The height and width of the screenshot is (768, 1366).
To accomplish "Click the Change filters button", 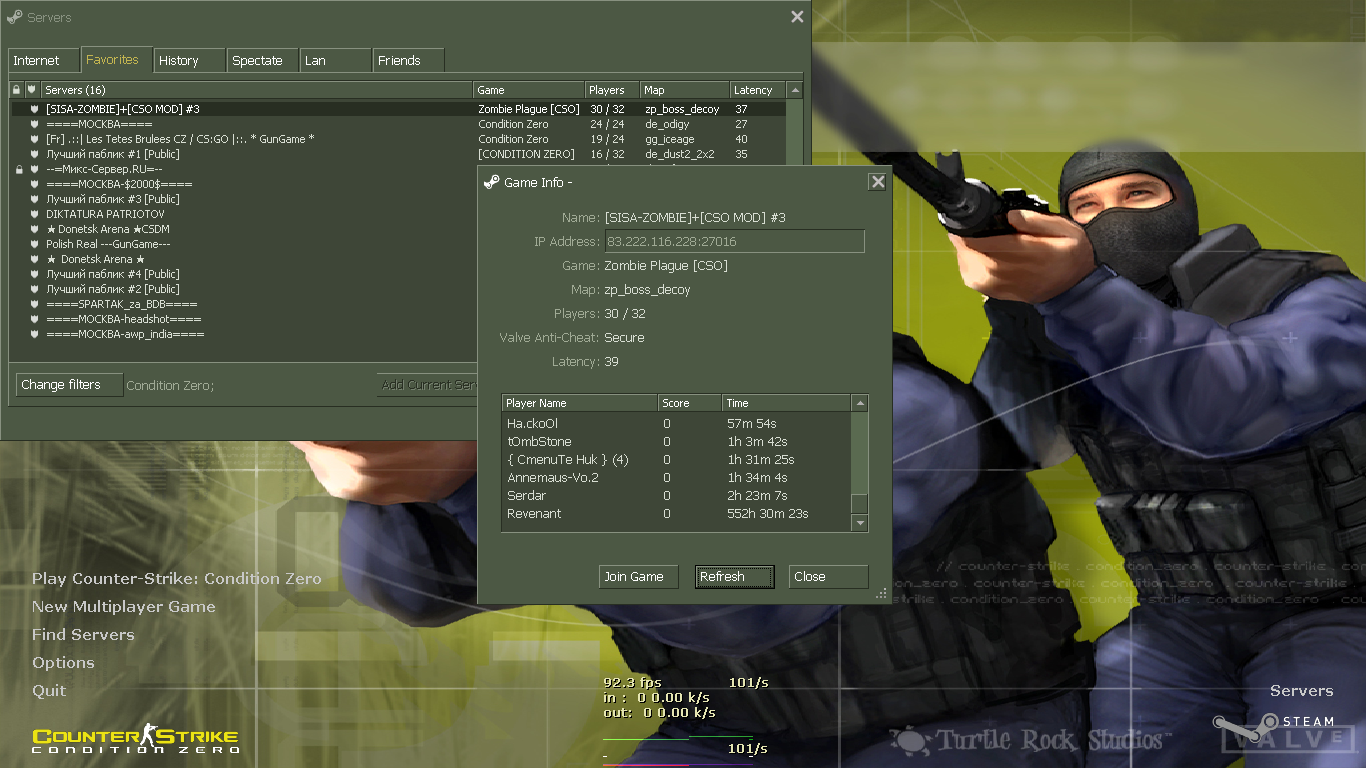I will 69,385.
